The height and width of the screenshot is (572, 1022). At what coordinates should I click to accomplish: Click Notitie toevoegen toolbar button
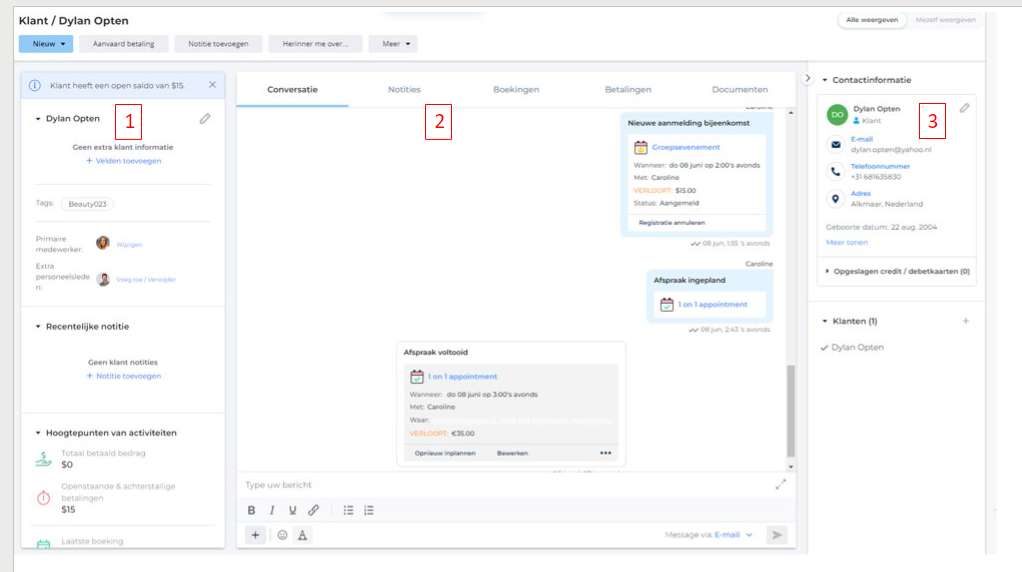(218, 44)
